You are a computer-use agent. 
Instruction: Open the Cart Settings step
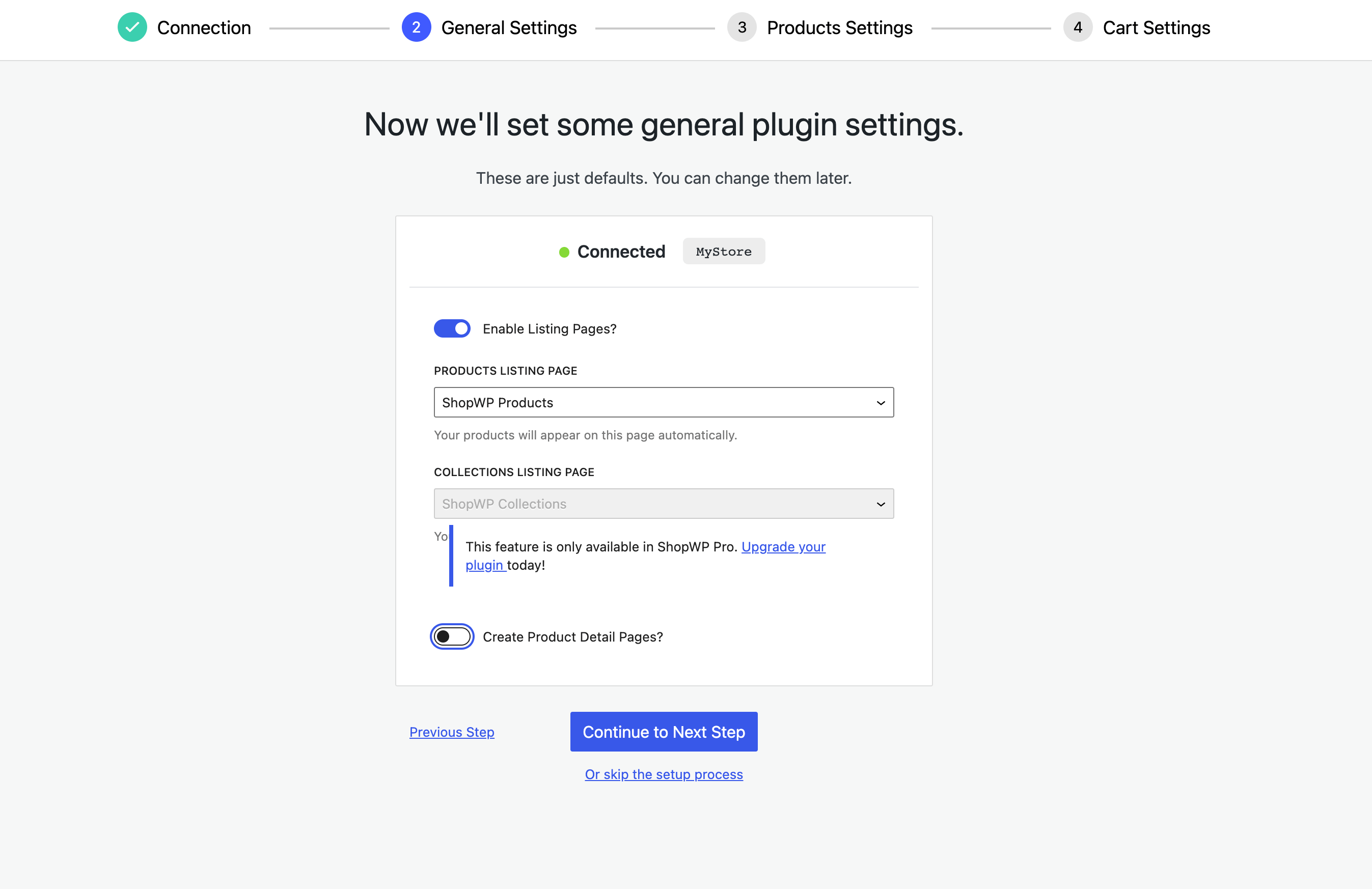tap(1156, 27)
